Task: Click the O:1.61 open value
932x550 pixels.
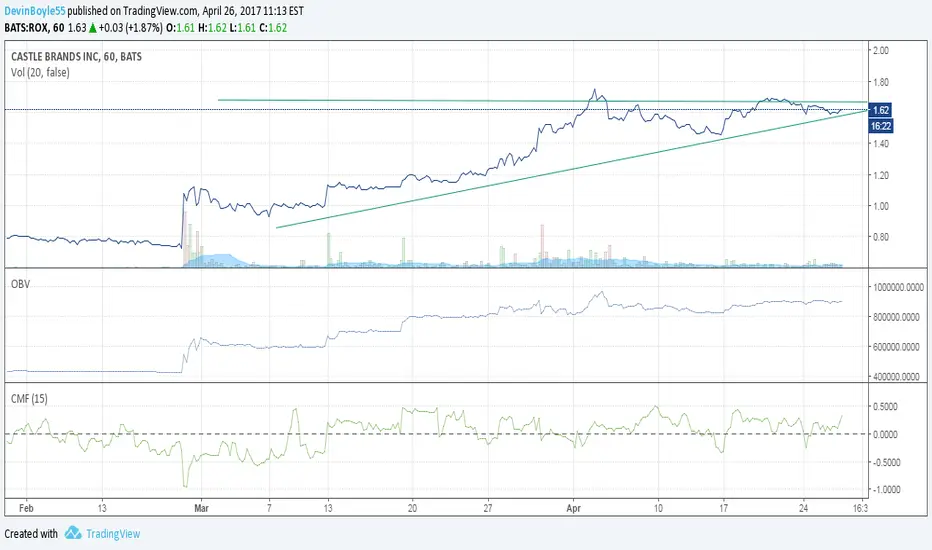Action: coord(181,28)
